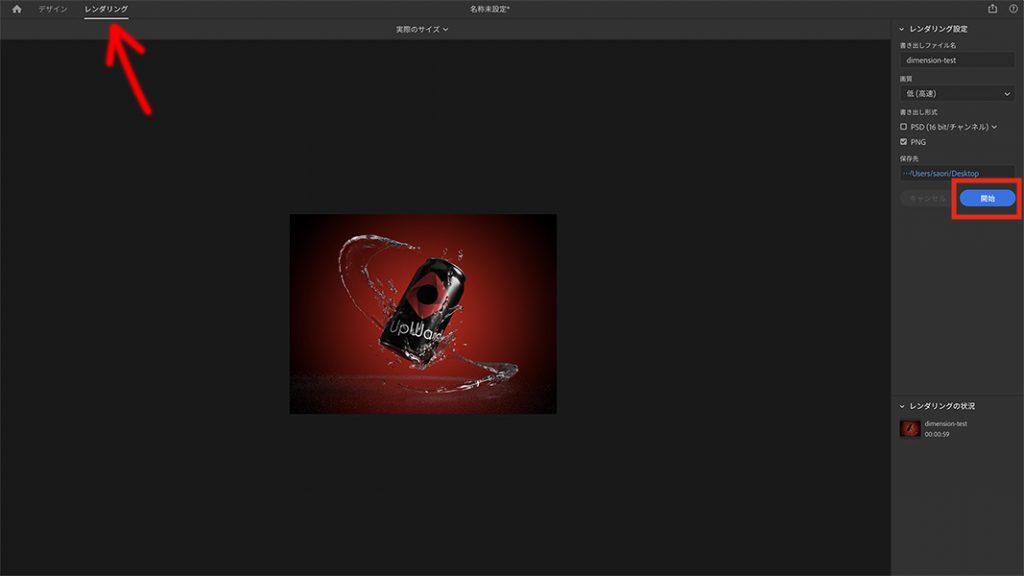This screenshot has height=576, width=1024.
Task: Collapse the レンダリングの状況 section
Action: pos(901,406)
